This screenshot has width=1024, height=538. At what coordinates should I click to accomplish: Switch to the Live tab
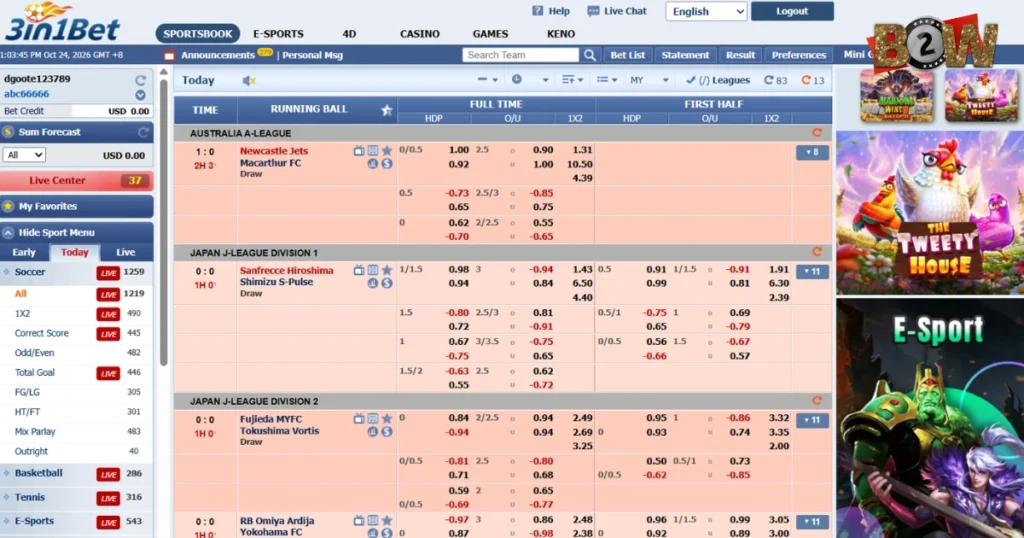[125, 252]
